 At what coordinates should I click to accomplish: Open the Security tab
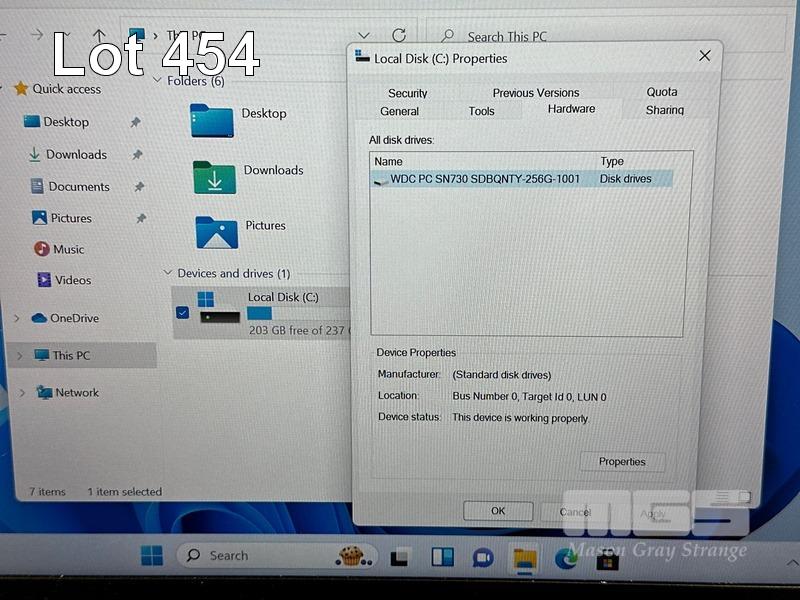coord(407,93)
